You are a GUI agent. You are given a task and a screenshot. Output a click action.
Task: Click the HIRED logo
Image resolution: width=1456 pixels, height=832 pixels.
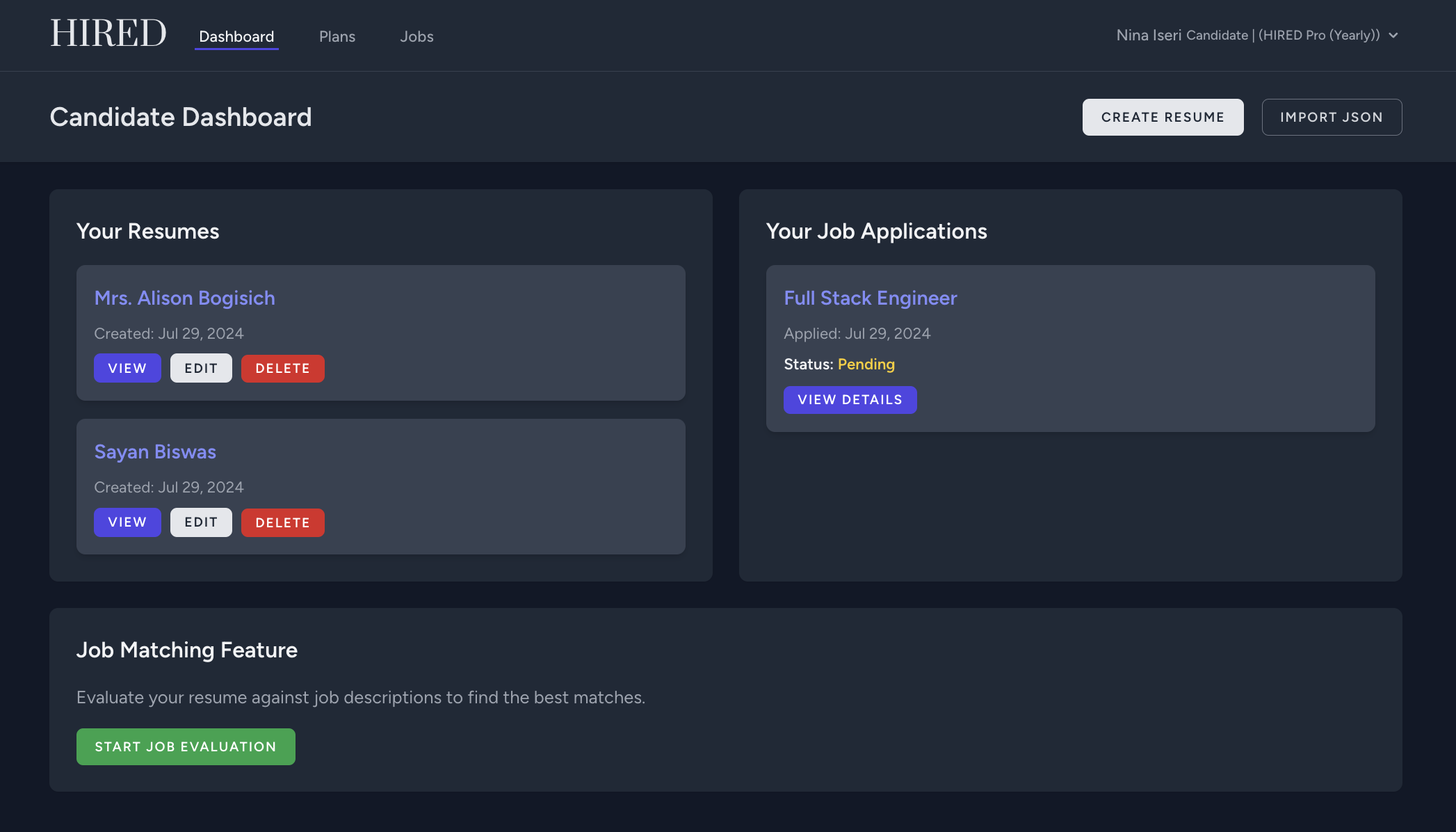coord(108,33)
